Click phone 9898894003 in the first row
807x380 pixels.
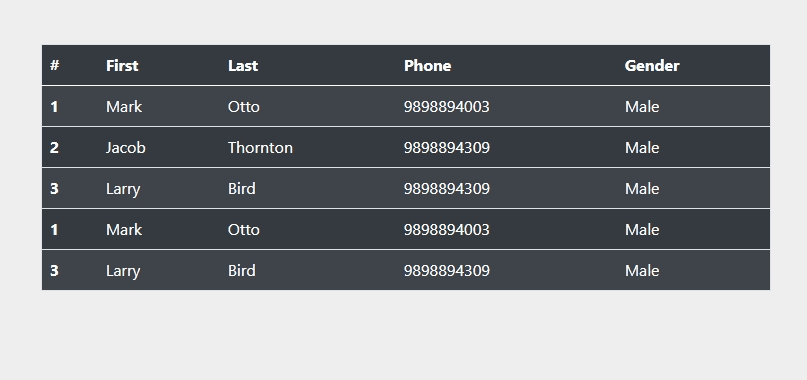pyautogui.click(x=447, y=107)
